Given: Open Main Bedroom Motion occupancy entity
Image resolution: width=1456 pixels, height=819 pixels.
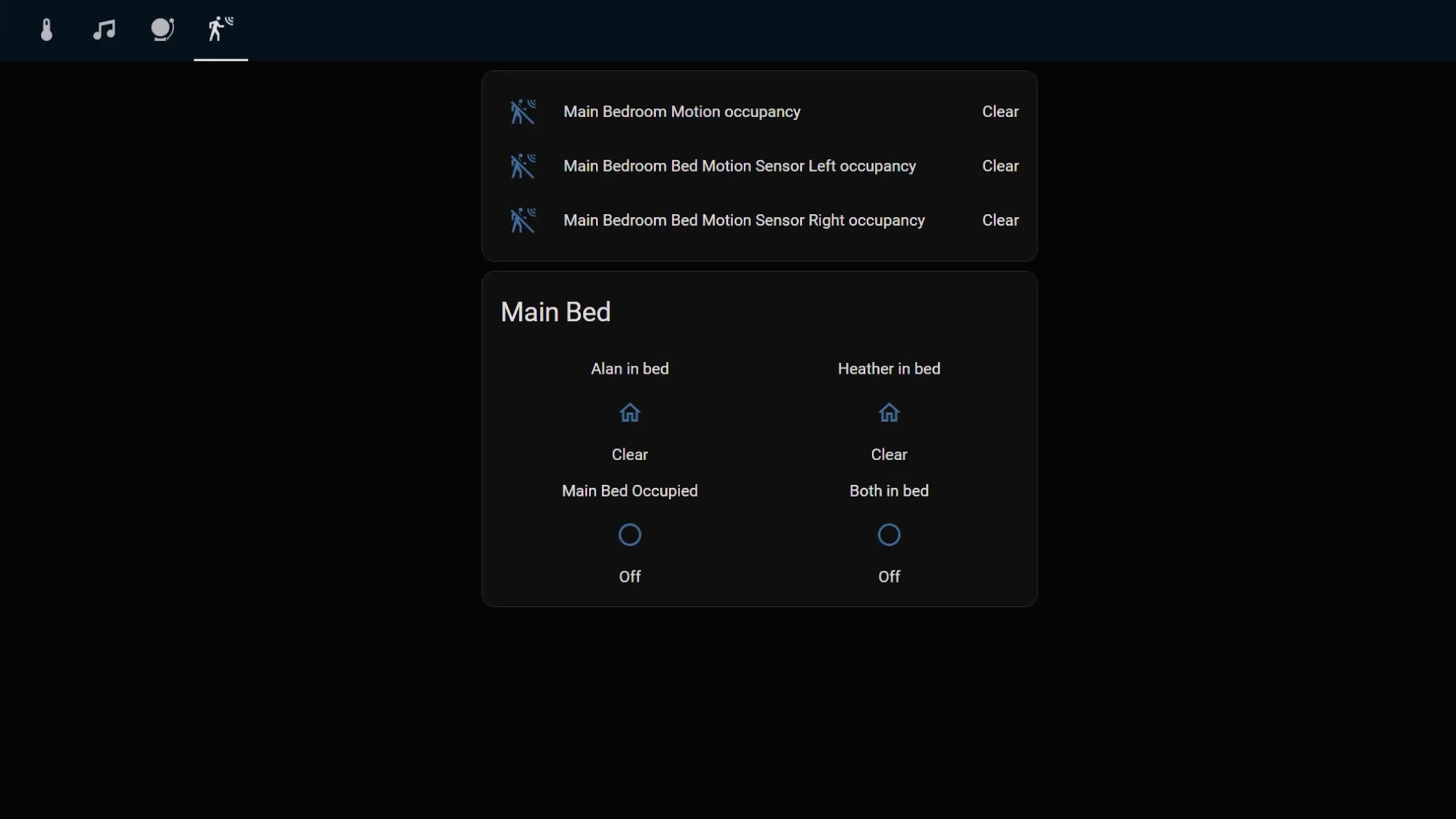Looking at the screenshot, I should click(x=681, y=112).
